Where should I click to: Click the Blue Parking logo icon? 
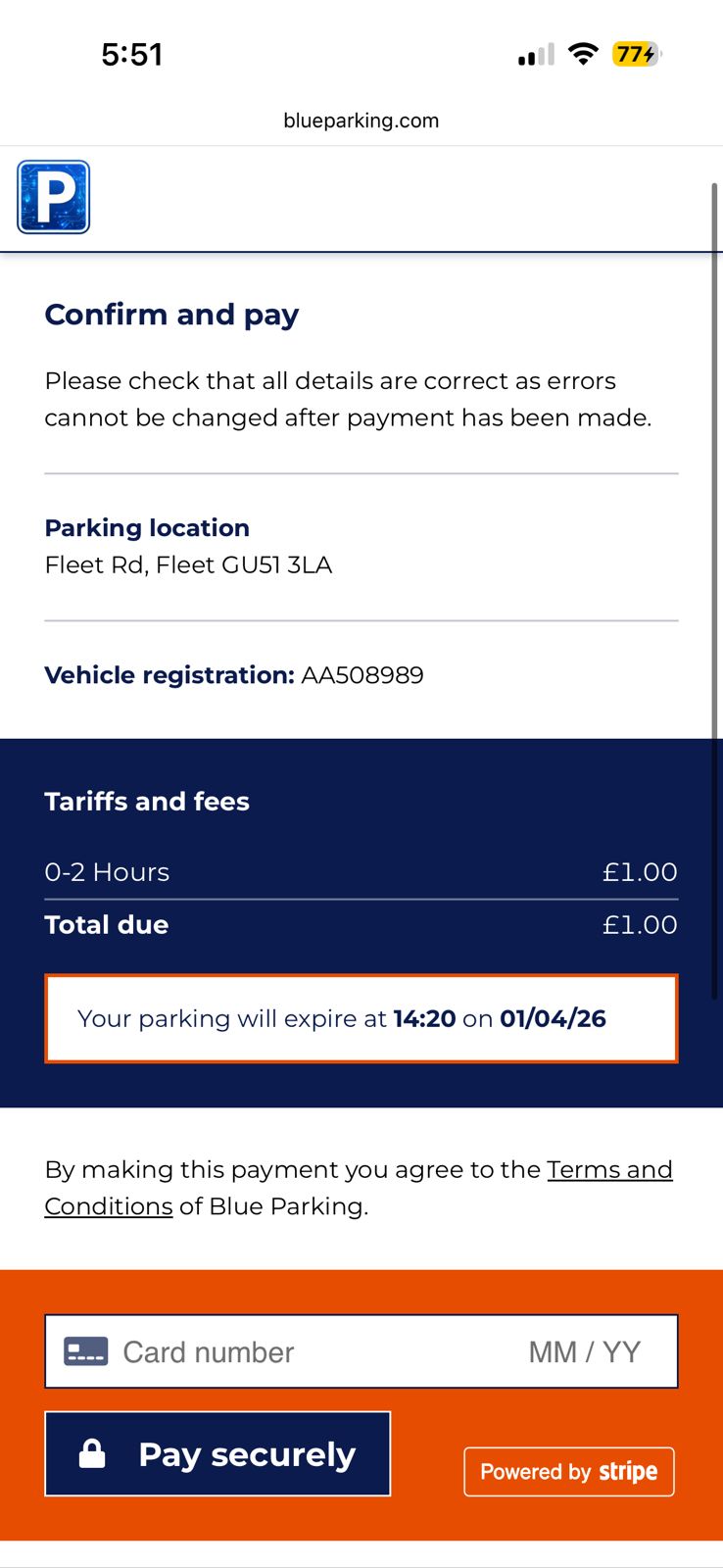[x=54, y=197]
